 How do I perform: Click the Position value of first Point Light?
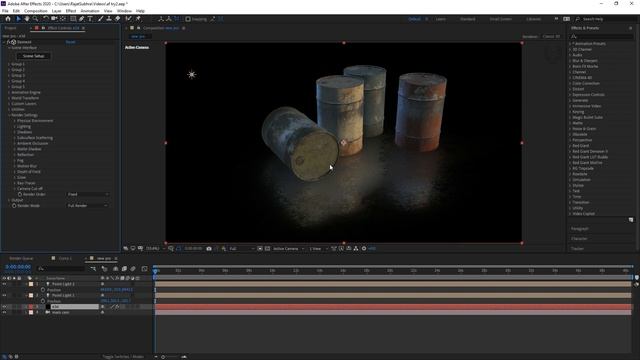(116, 290)
